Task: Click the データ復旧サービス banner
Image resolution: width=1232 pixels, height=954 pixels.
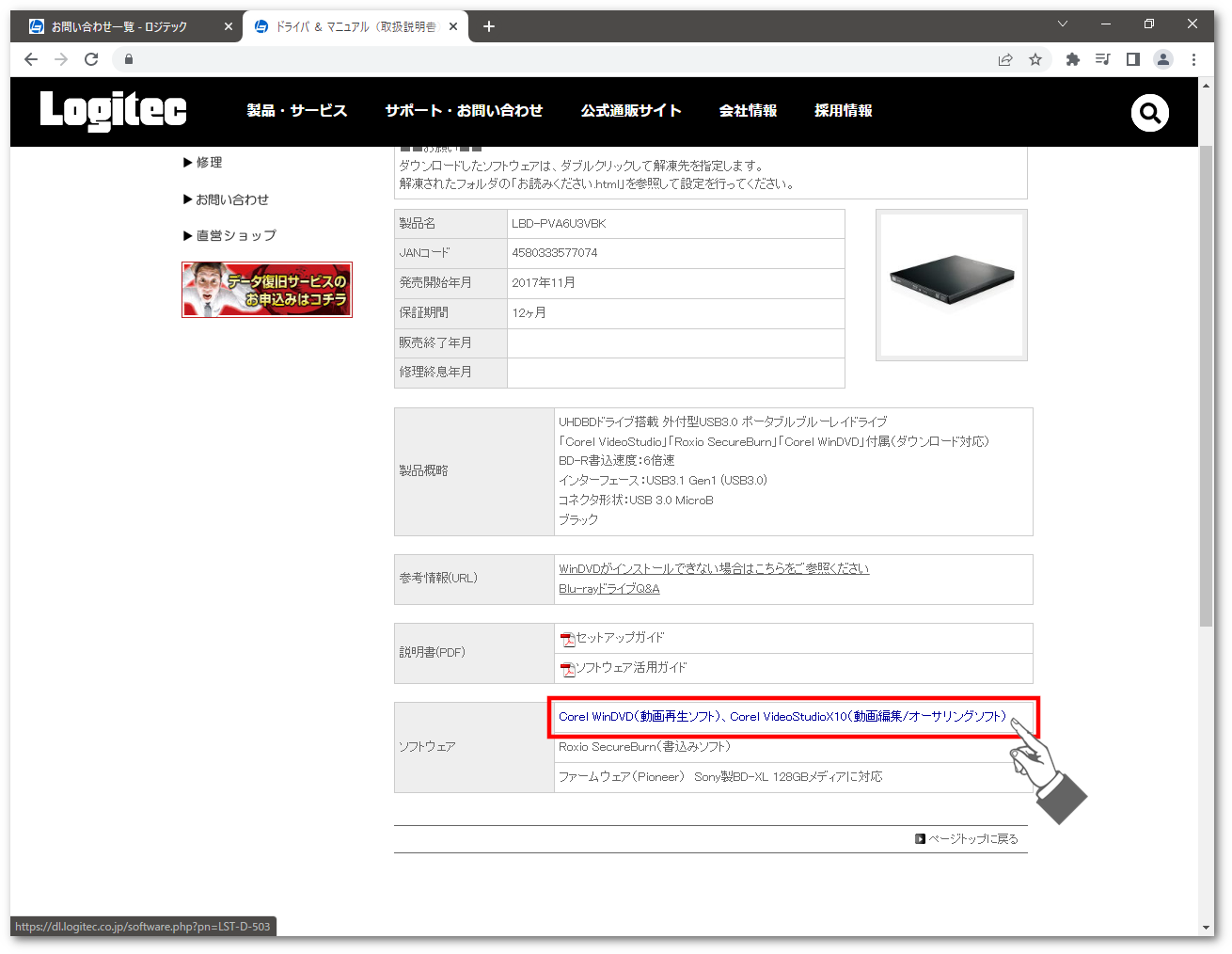Action: click(x=267, y=290)
